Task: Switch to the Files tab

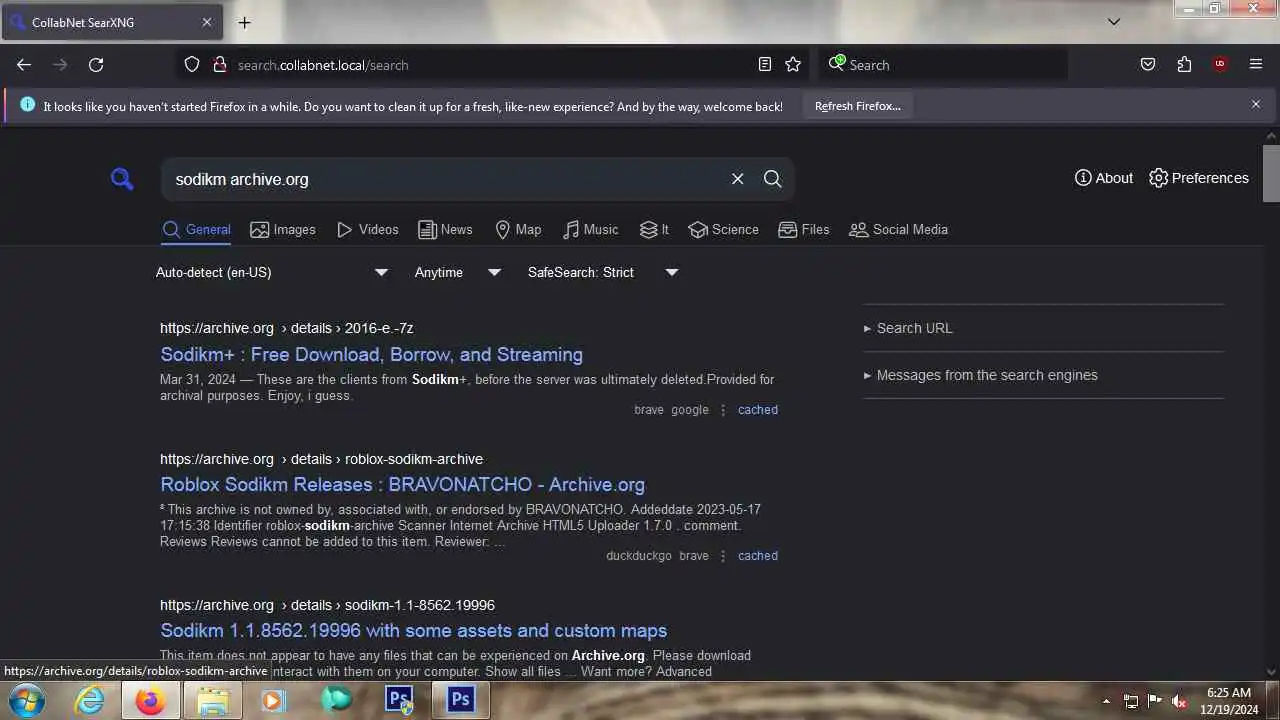Action: (x=804, y=230)
